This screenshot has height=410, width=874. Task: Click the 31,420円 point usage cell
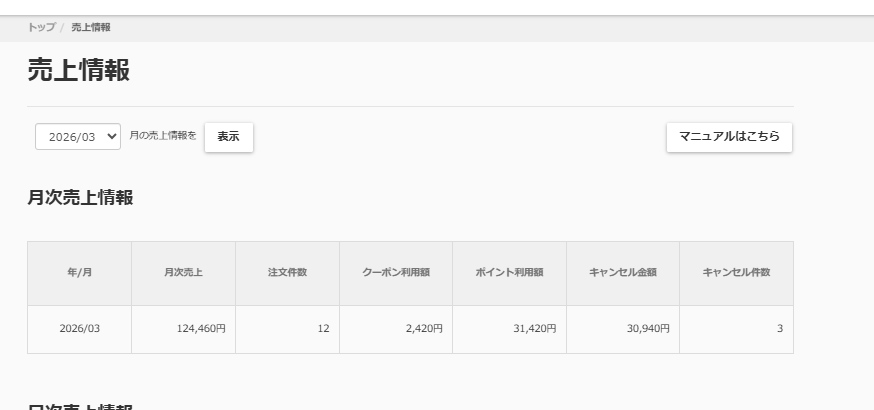(x=535, y=329)
